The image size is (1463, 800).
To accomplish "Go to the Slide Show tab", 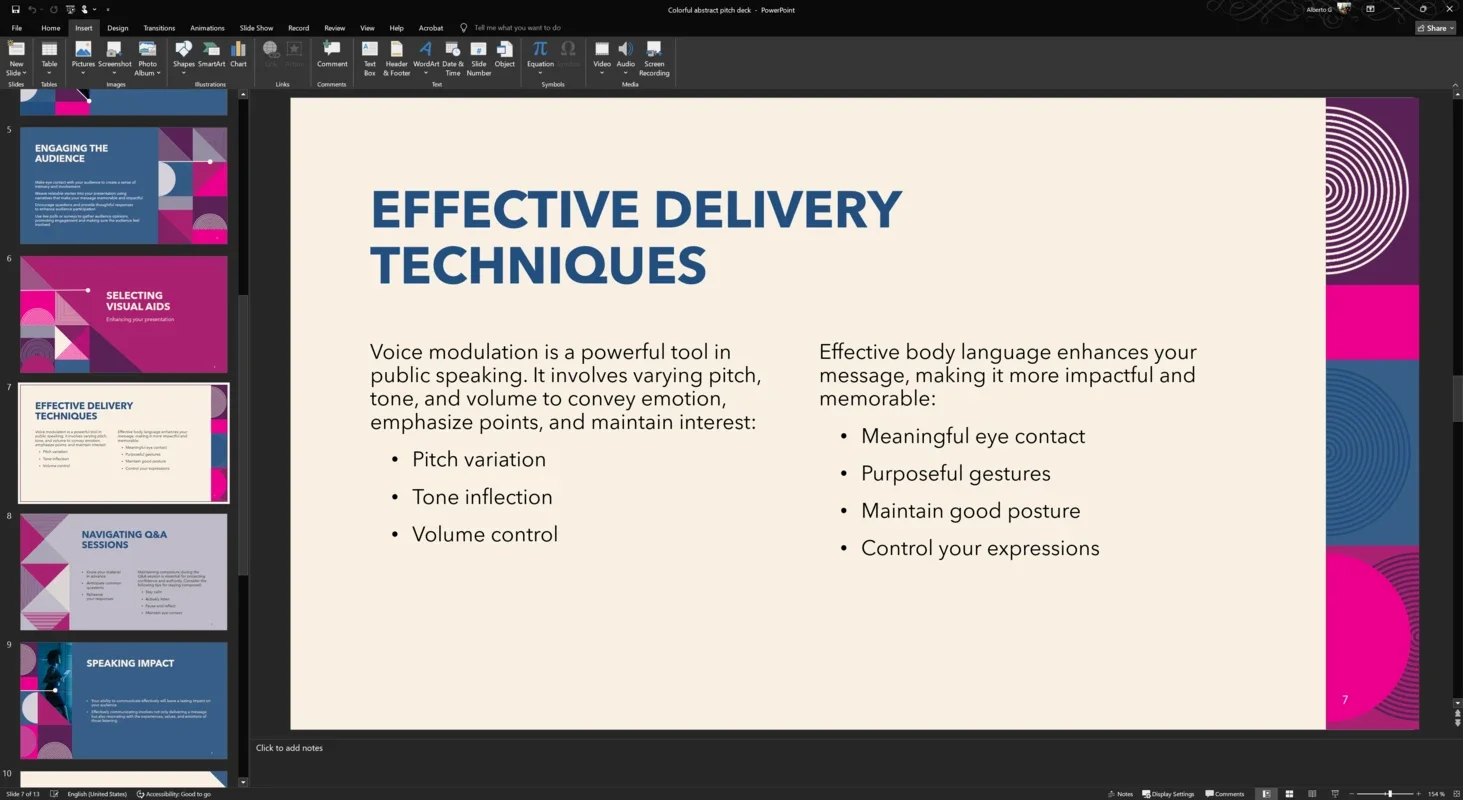I will point(256,28).
